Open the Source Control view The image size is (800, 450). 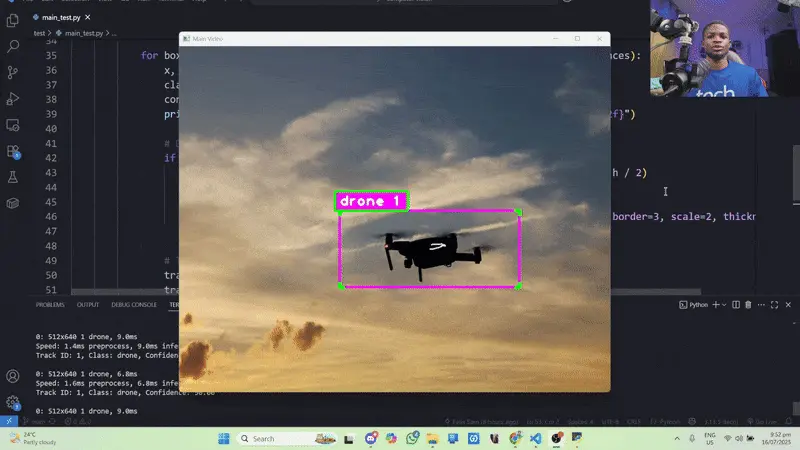click(x=13, y=72)
